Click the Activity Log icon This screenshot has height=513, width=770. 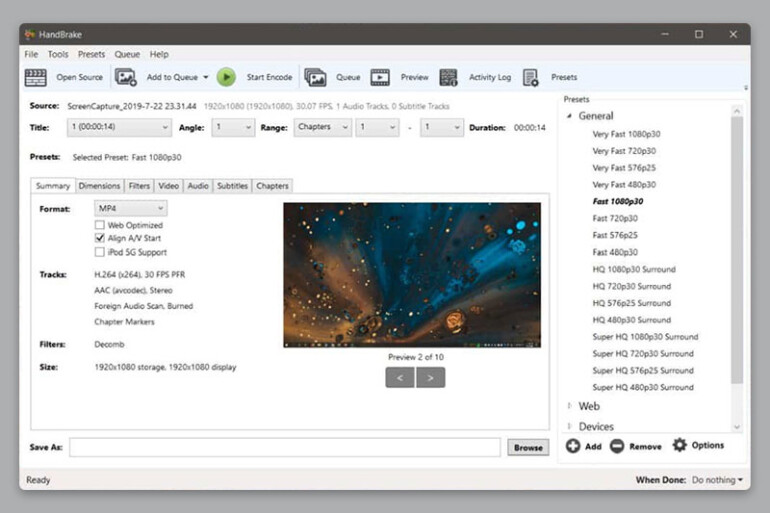pos(448,77)
